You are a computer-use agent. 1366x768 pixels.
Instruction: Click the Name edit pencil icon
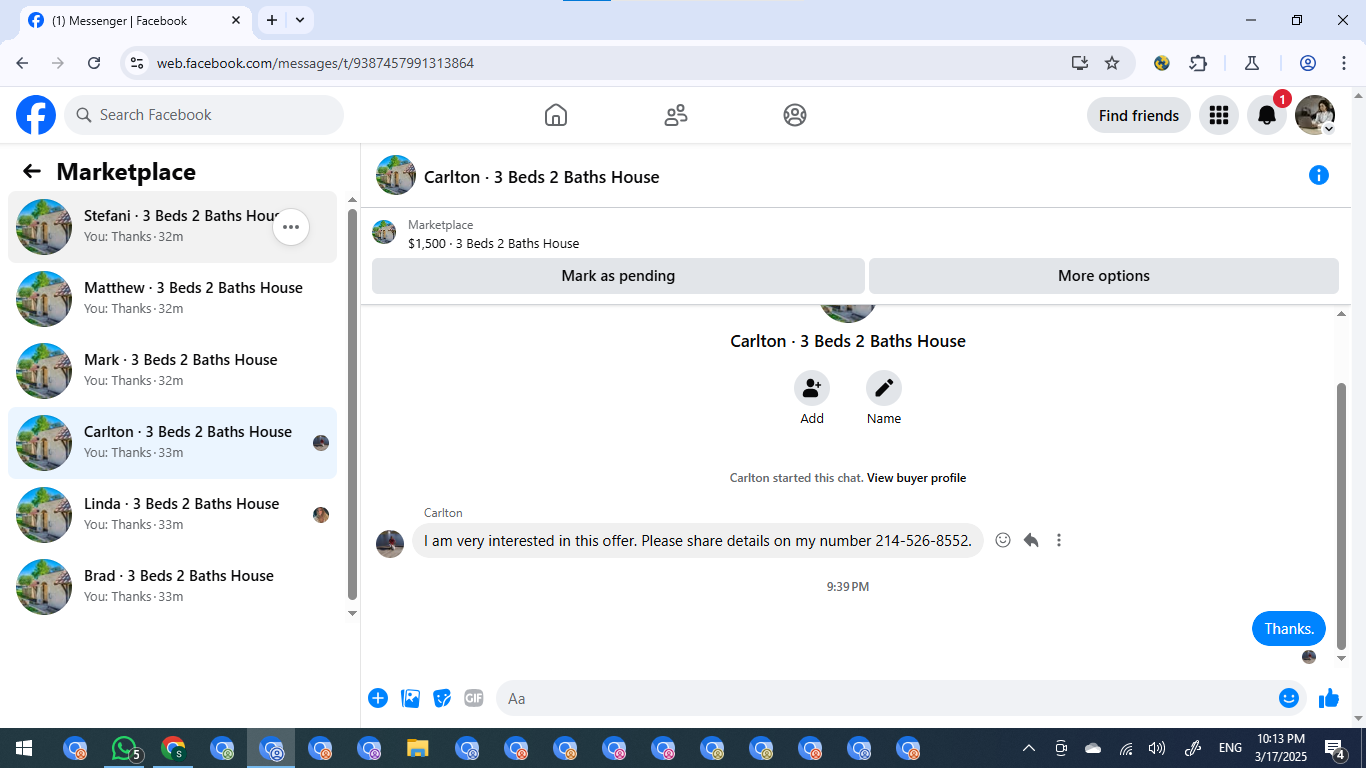[884, 388]
